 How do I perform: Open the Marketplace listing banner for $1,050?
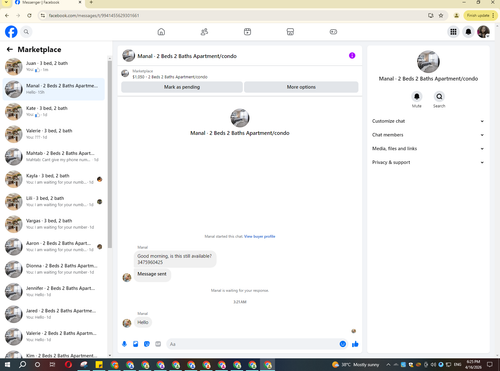[240, 74]
